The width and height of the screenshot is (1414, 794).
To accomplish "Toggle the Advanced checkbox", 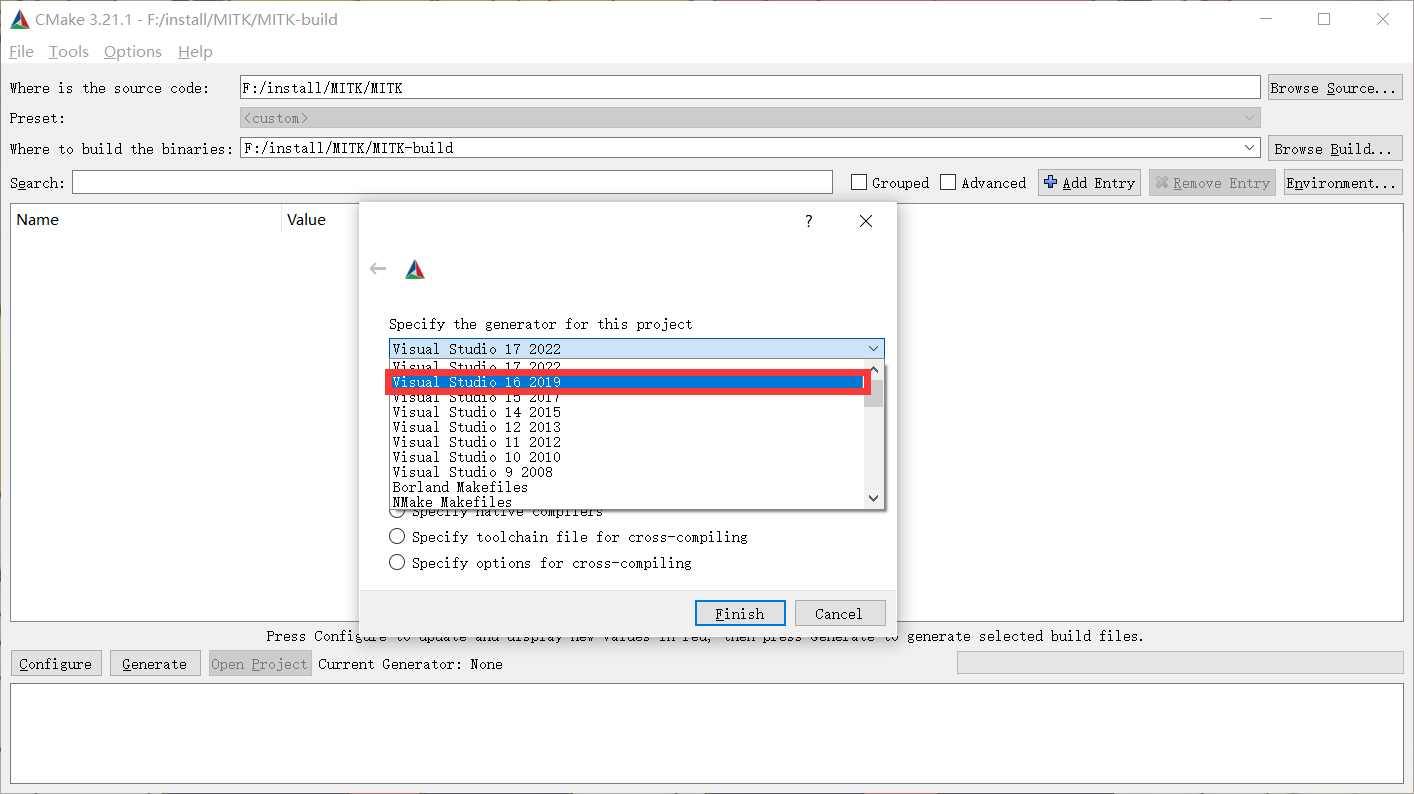I will (948, 182).
